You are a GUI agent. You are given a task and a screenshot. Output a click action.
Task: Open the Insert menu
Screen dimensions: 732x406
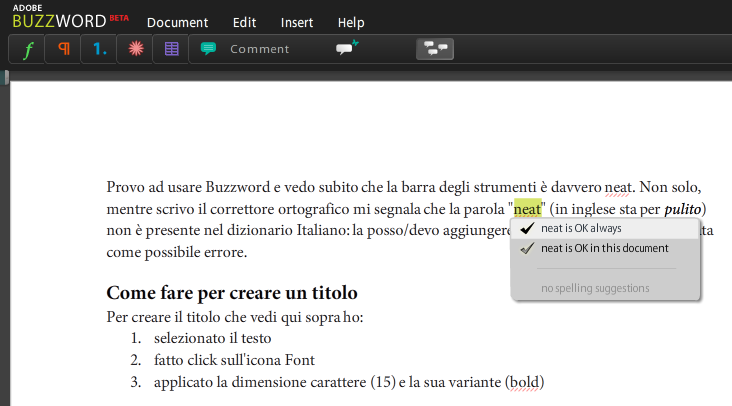(x=297, y=22)
